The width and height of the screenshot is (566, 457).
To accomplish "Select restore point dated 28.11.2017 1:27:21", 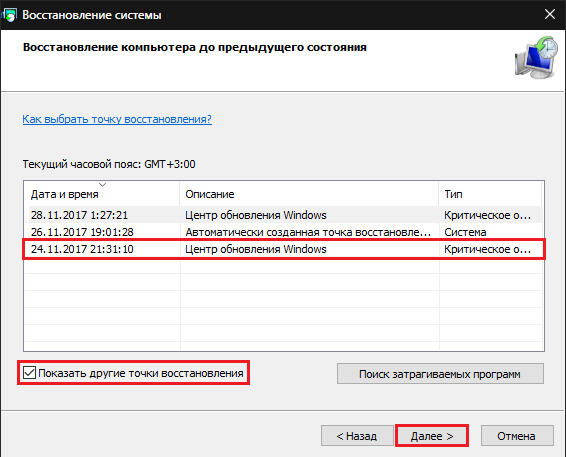I will 284,215.
